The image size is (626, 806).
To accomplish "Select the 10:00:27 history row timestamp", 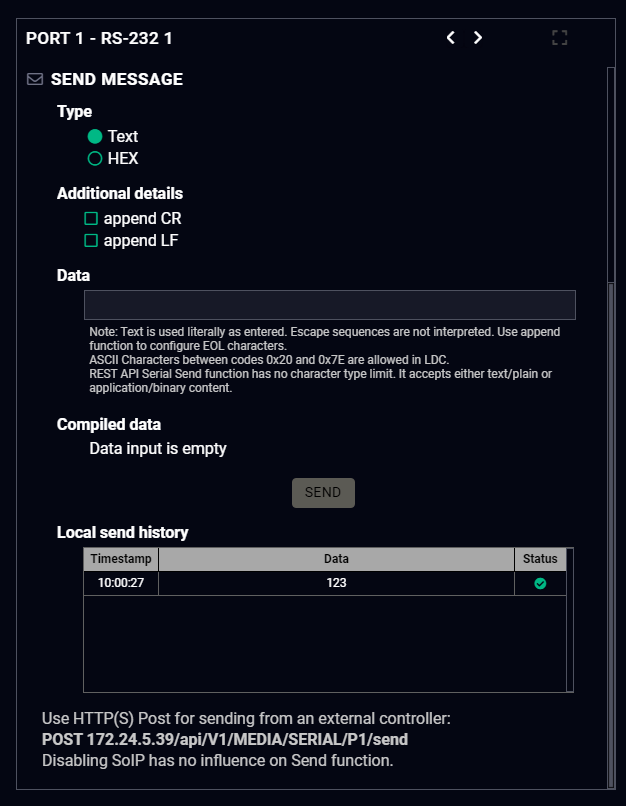I will tap(121, 583).
